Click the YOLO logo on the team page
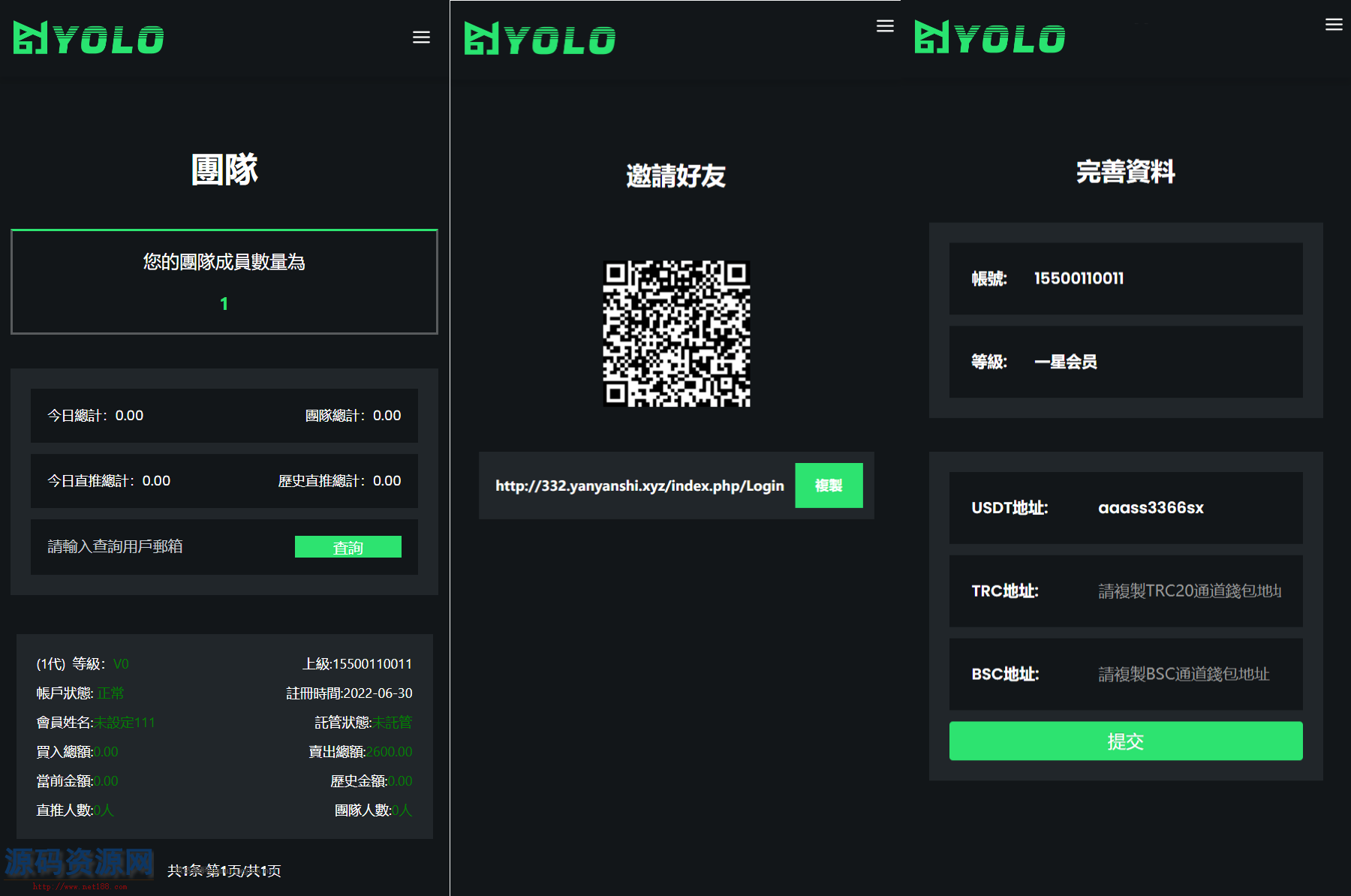Viewport: 1351px width, 896px height. point(88,37)
